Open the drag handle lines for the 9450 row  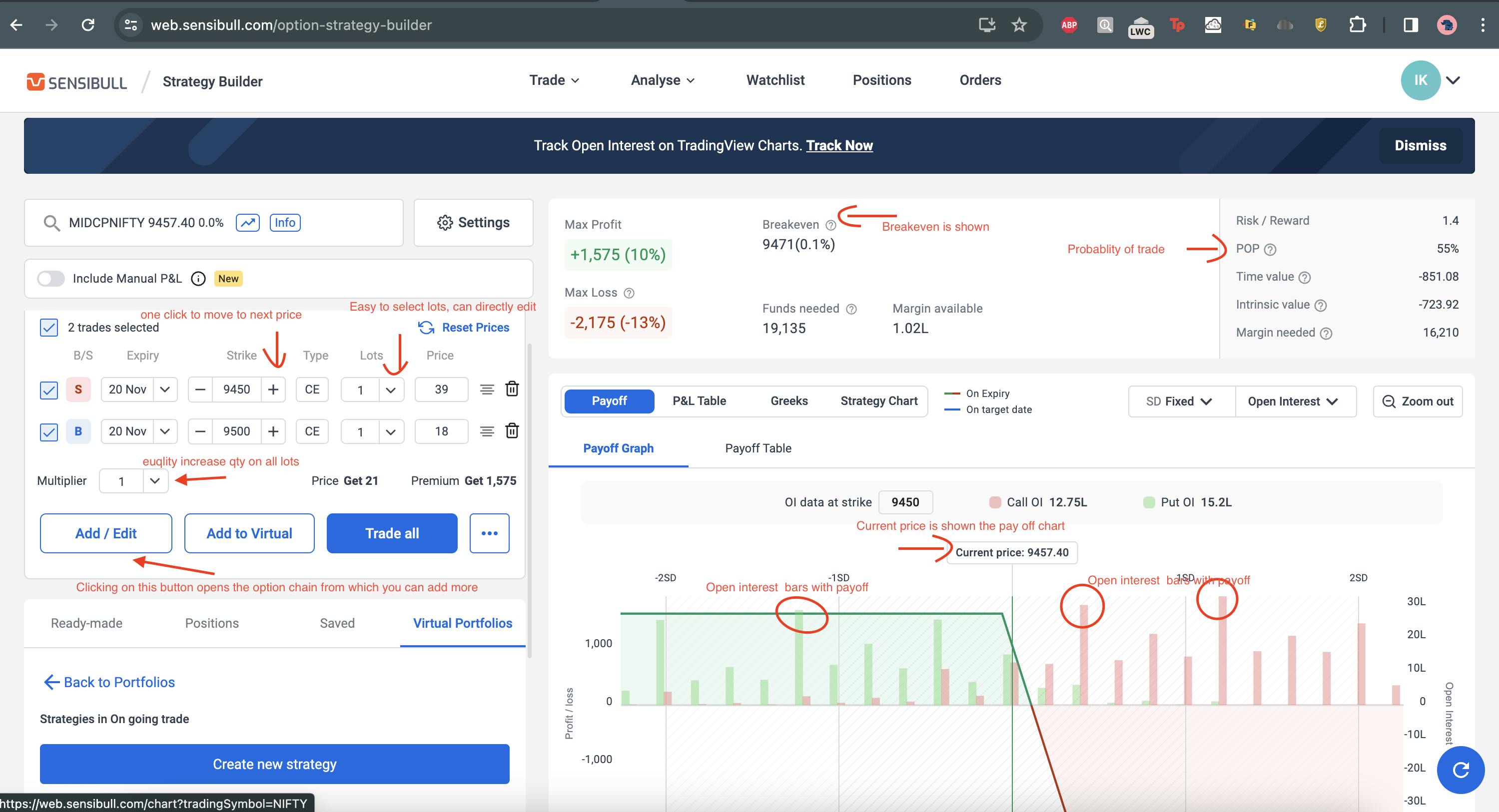[x=487, y=389]
